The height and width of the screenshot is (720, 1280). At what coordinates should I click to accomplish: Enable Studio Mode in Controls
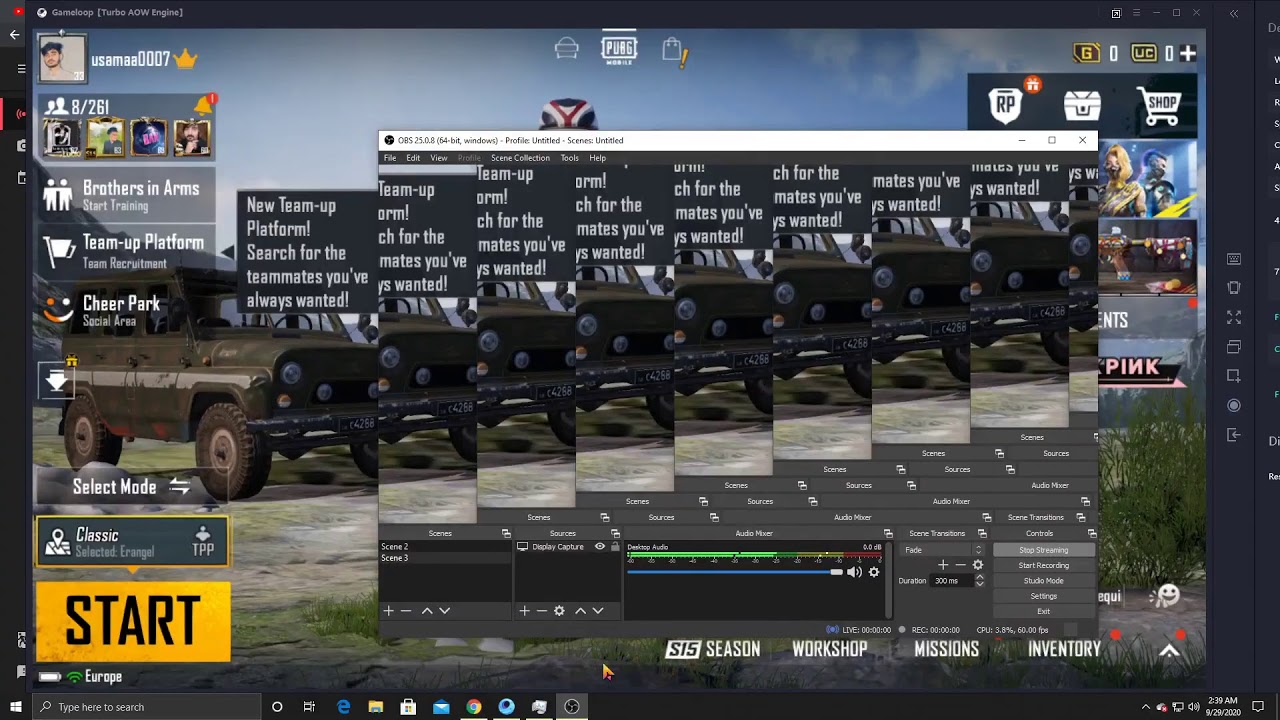(x=1043, y=581)
